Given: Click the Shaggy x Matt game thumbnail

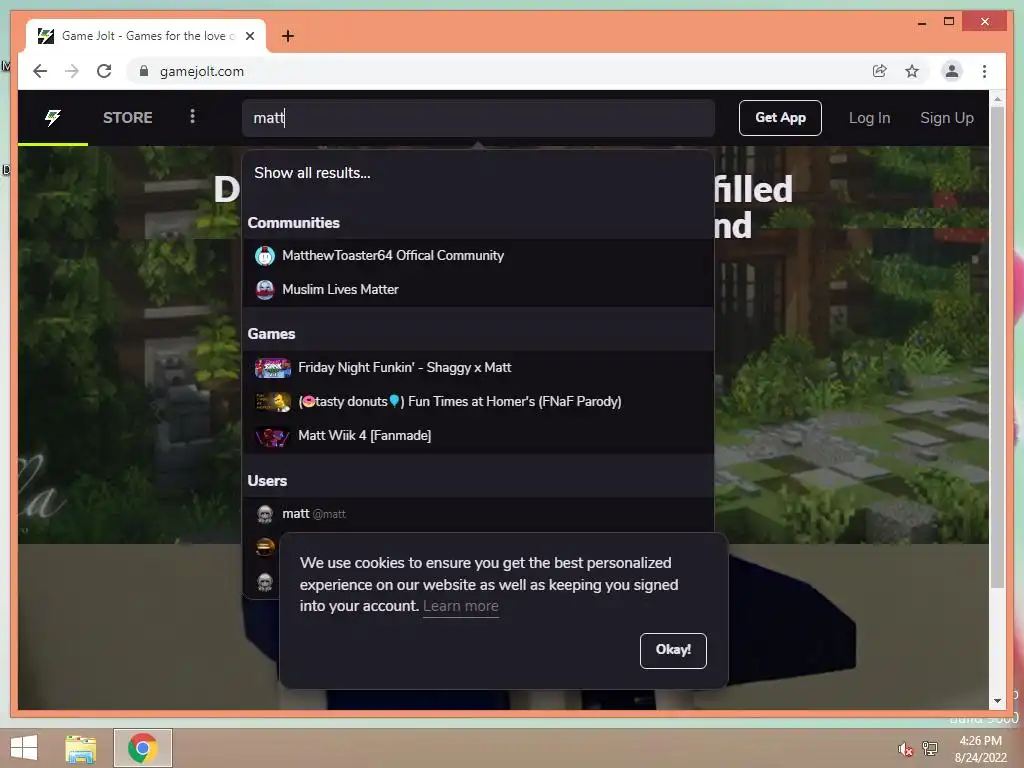Looking at the screenshot, I should tap(272, 368).
